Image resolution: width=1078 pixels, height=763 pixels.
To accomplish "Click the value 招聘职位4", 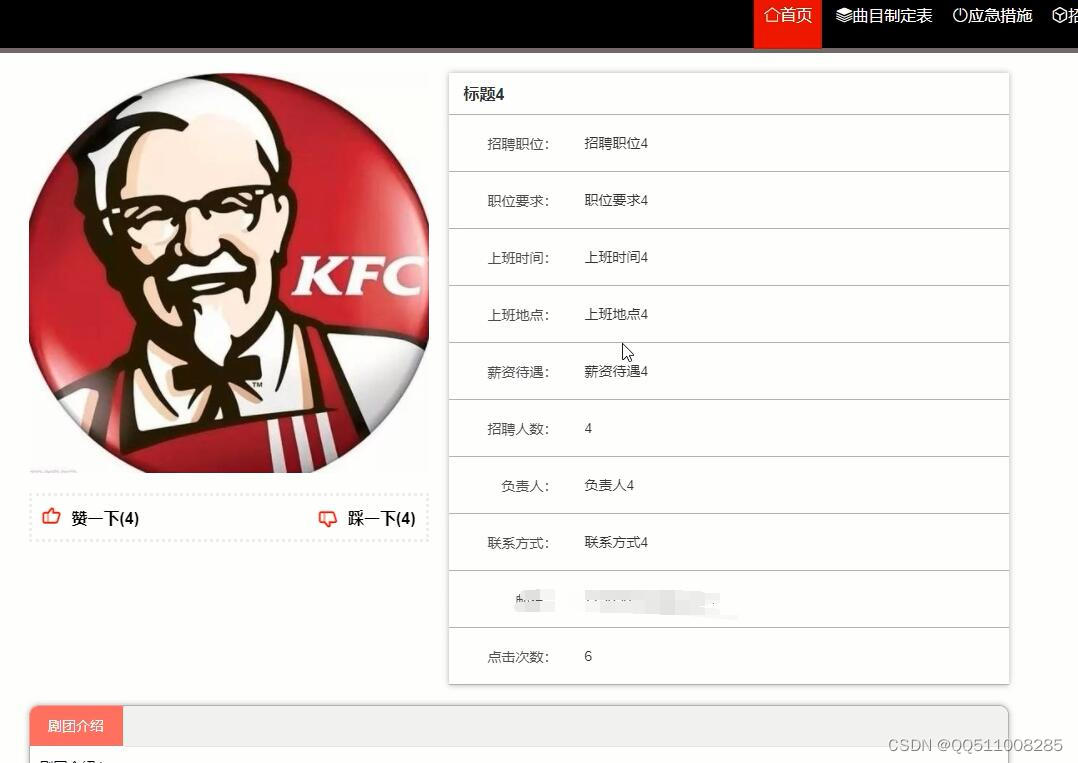I will (x=616, y=143).
